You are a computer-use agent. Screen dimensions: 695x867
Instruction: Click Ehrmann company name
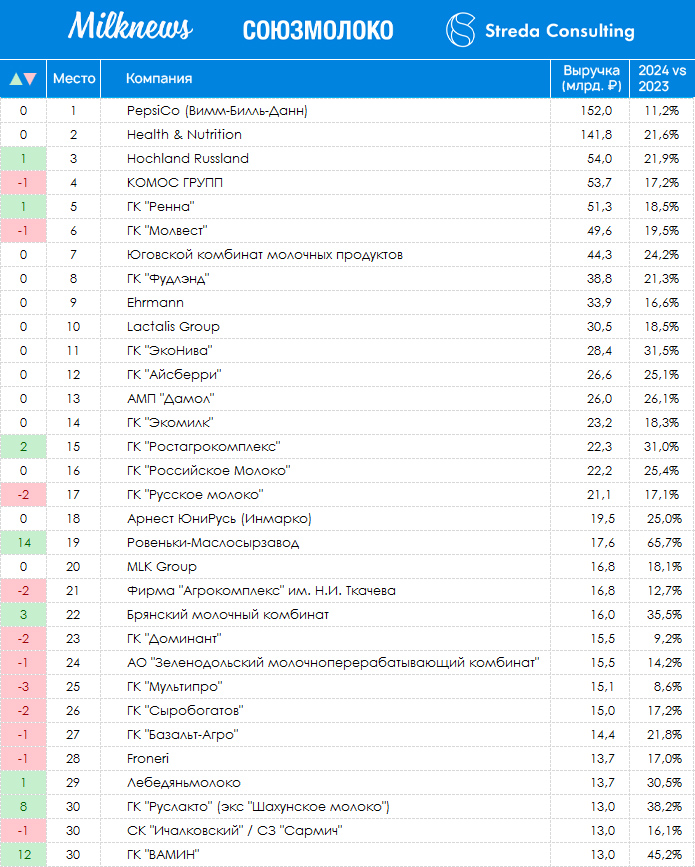(x=155, y=302)
